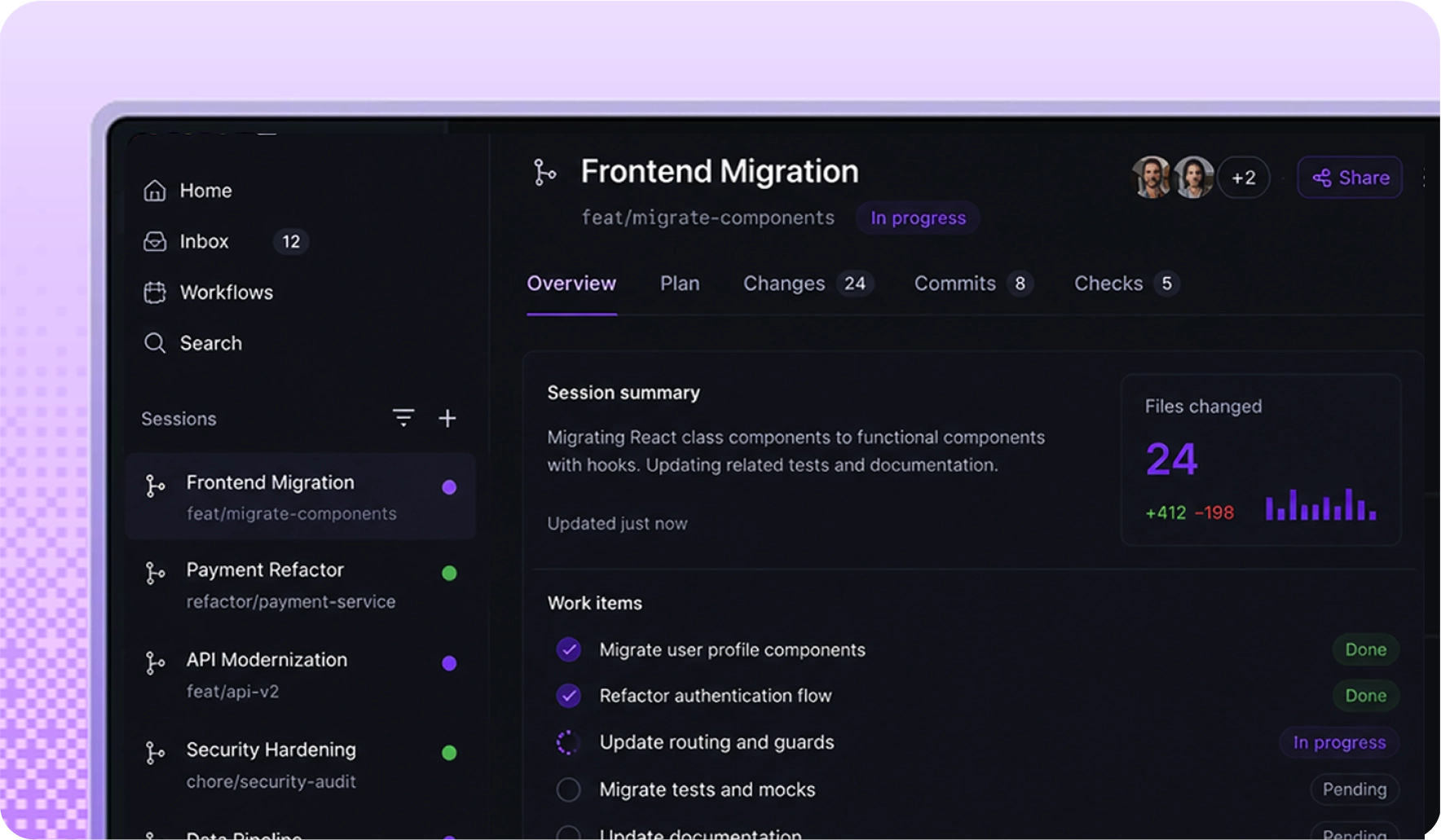Add a new session with plus icon
The width and height of the screenshot is (1441, 840).
[447, 418]
